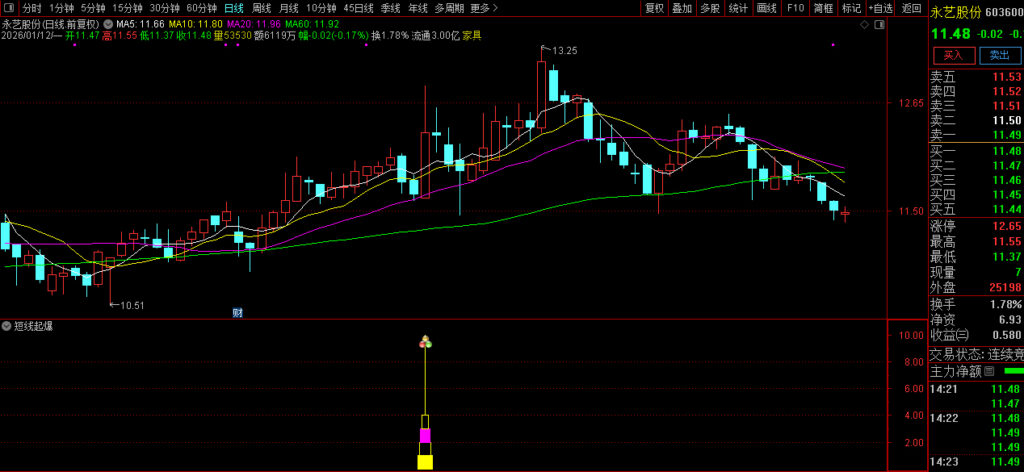Click the 财 financial marker icon
This screenshot has width=1024, height=472.
point(238,312)
